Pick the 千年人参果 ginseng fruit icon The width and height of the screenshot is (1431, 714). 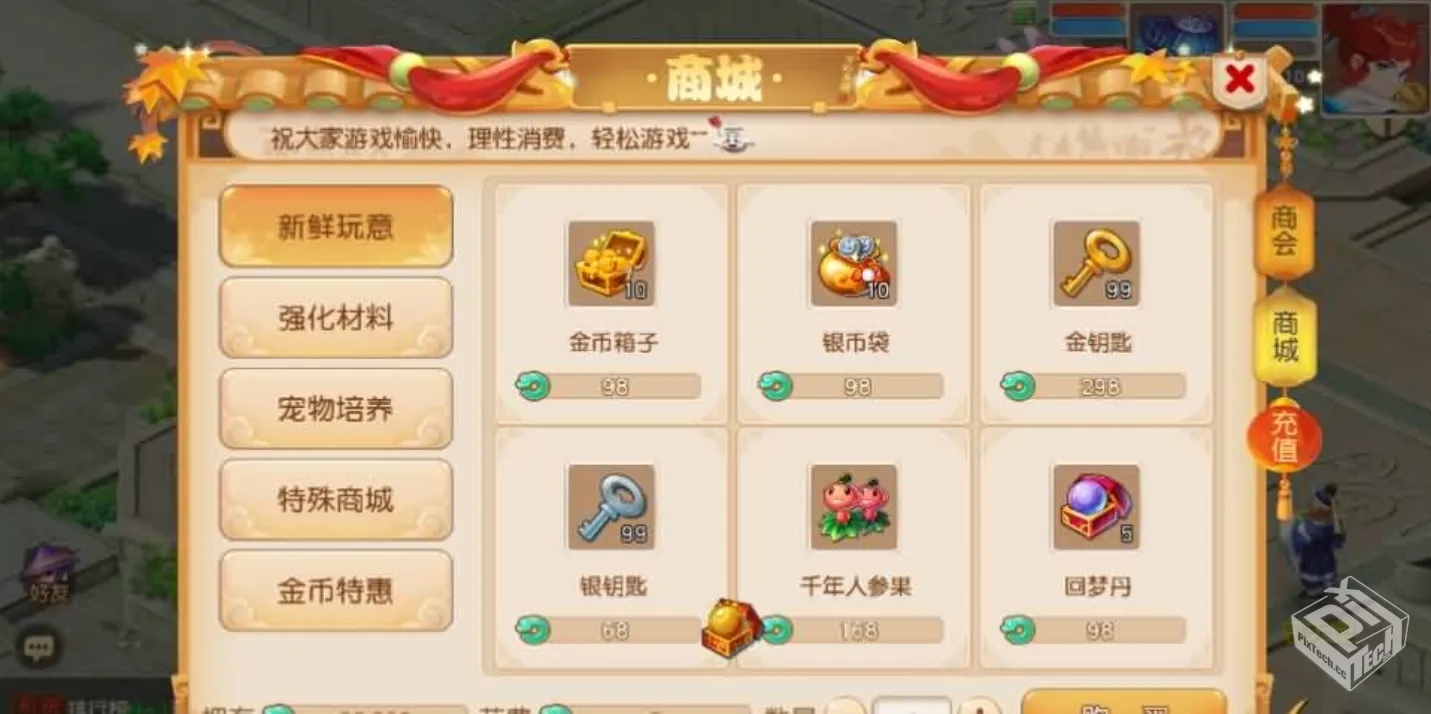pyautogui.click(x=853, y=507)
